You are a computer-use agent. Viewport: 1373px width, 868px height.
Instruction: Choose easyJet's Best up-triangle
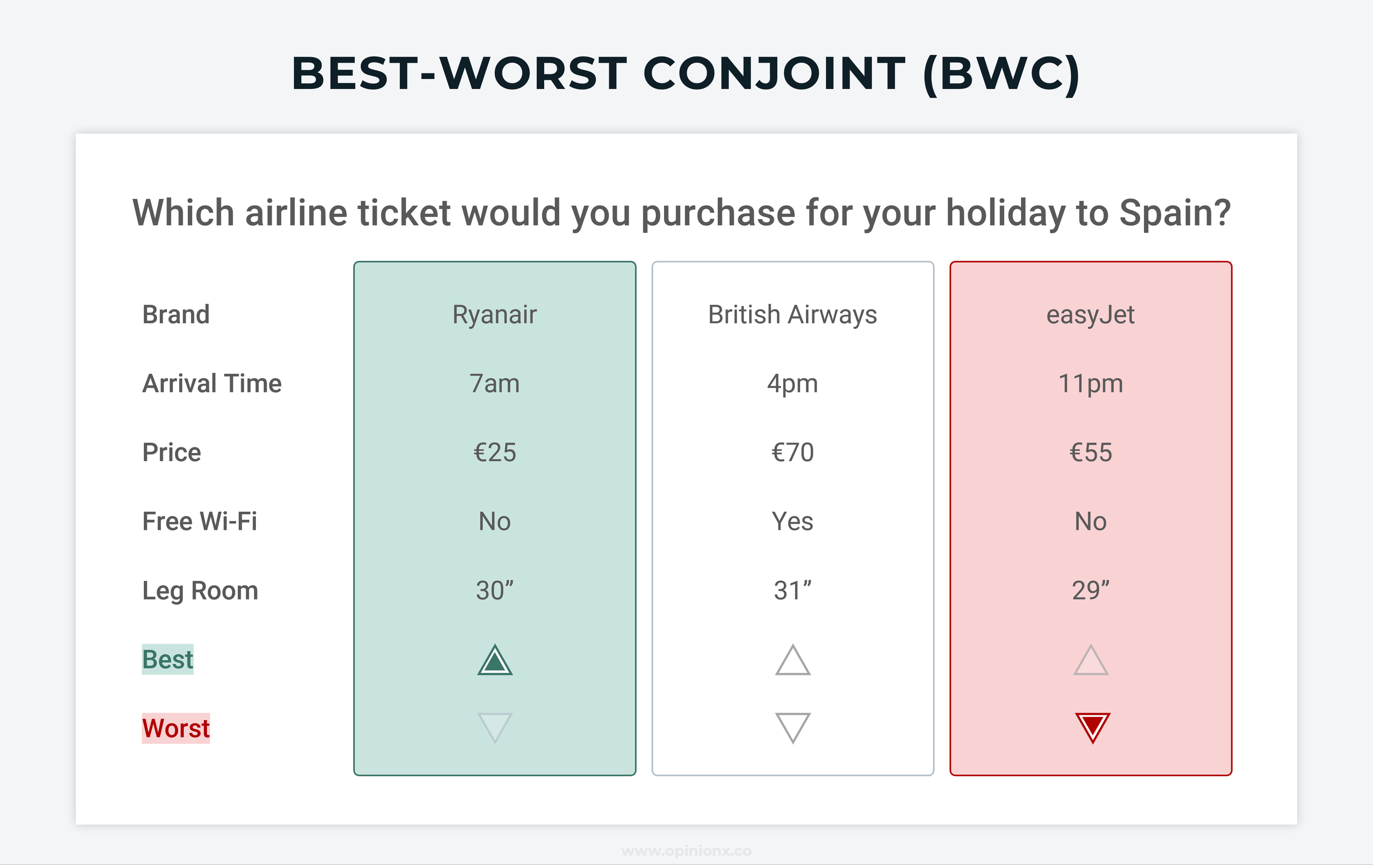1091,661
